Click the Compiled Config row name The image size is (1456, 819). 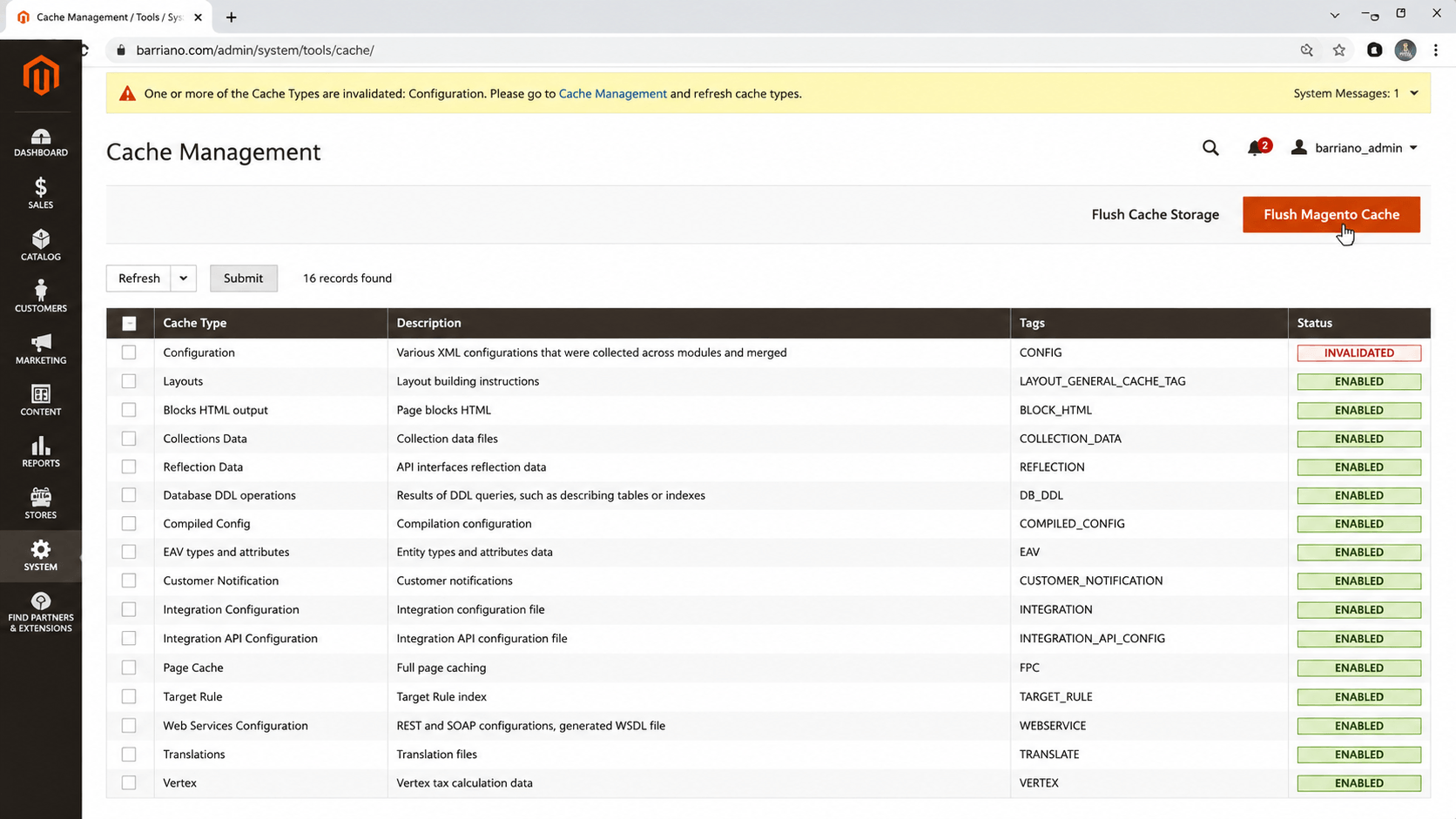coord(206,524)
